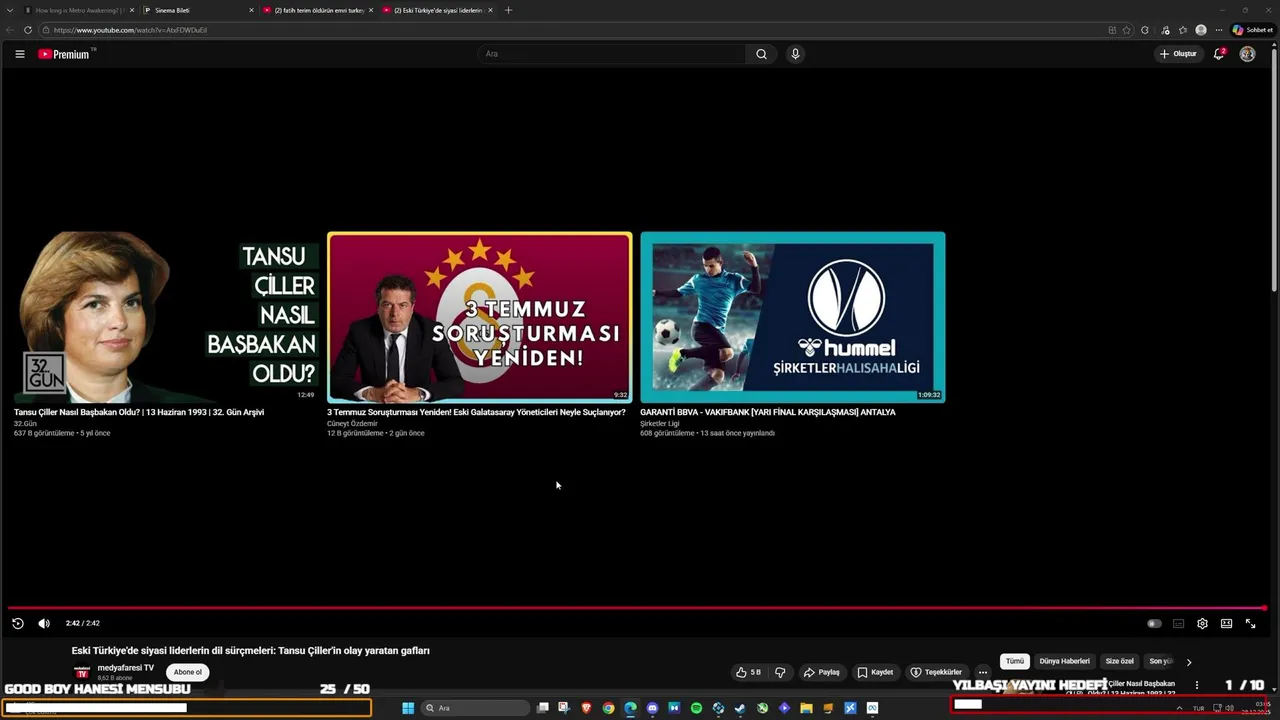
Task: Open Steam from the taskbar
Action: pos(740,708)
